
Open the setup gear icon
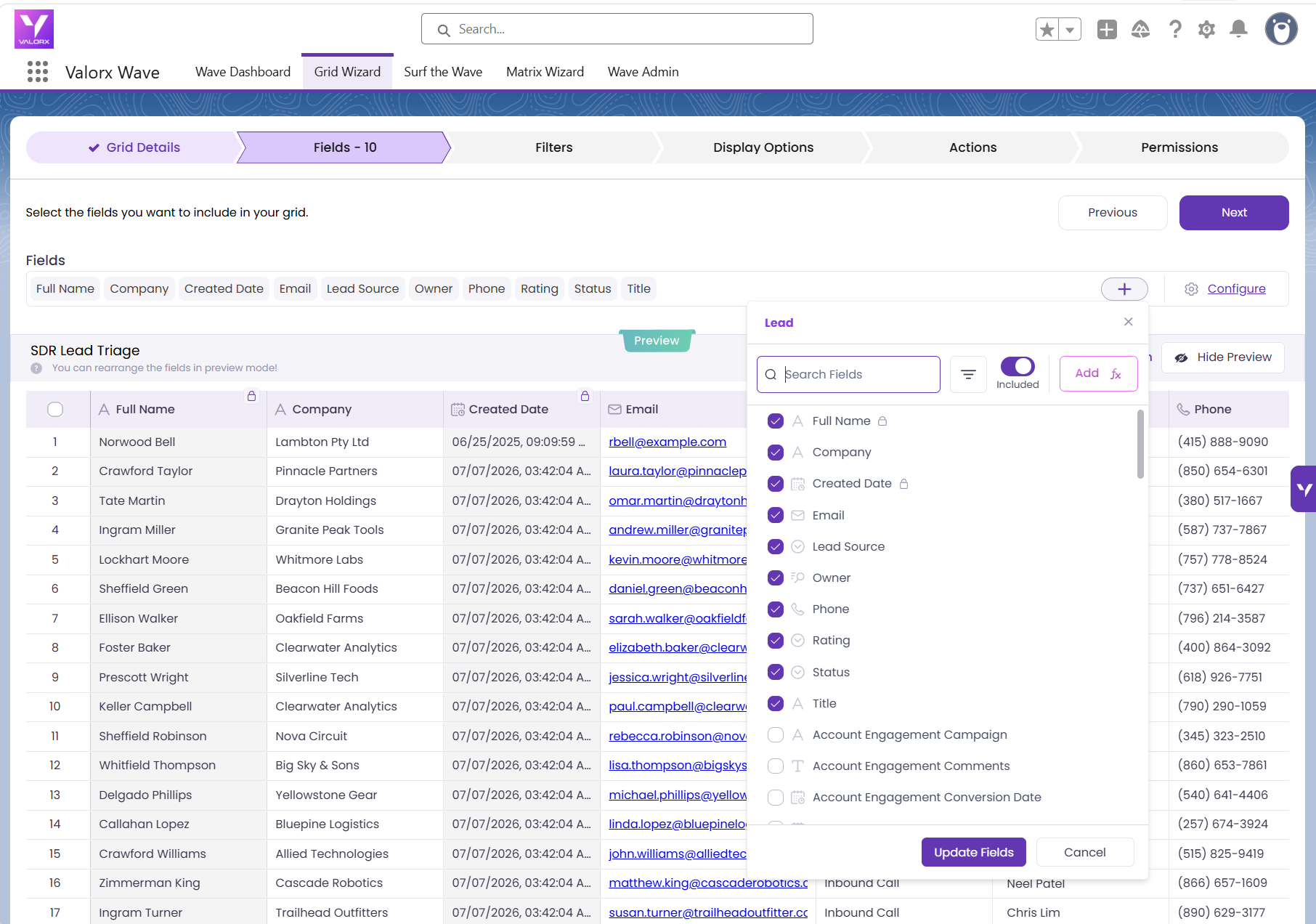pos(1206,29)
